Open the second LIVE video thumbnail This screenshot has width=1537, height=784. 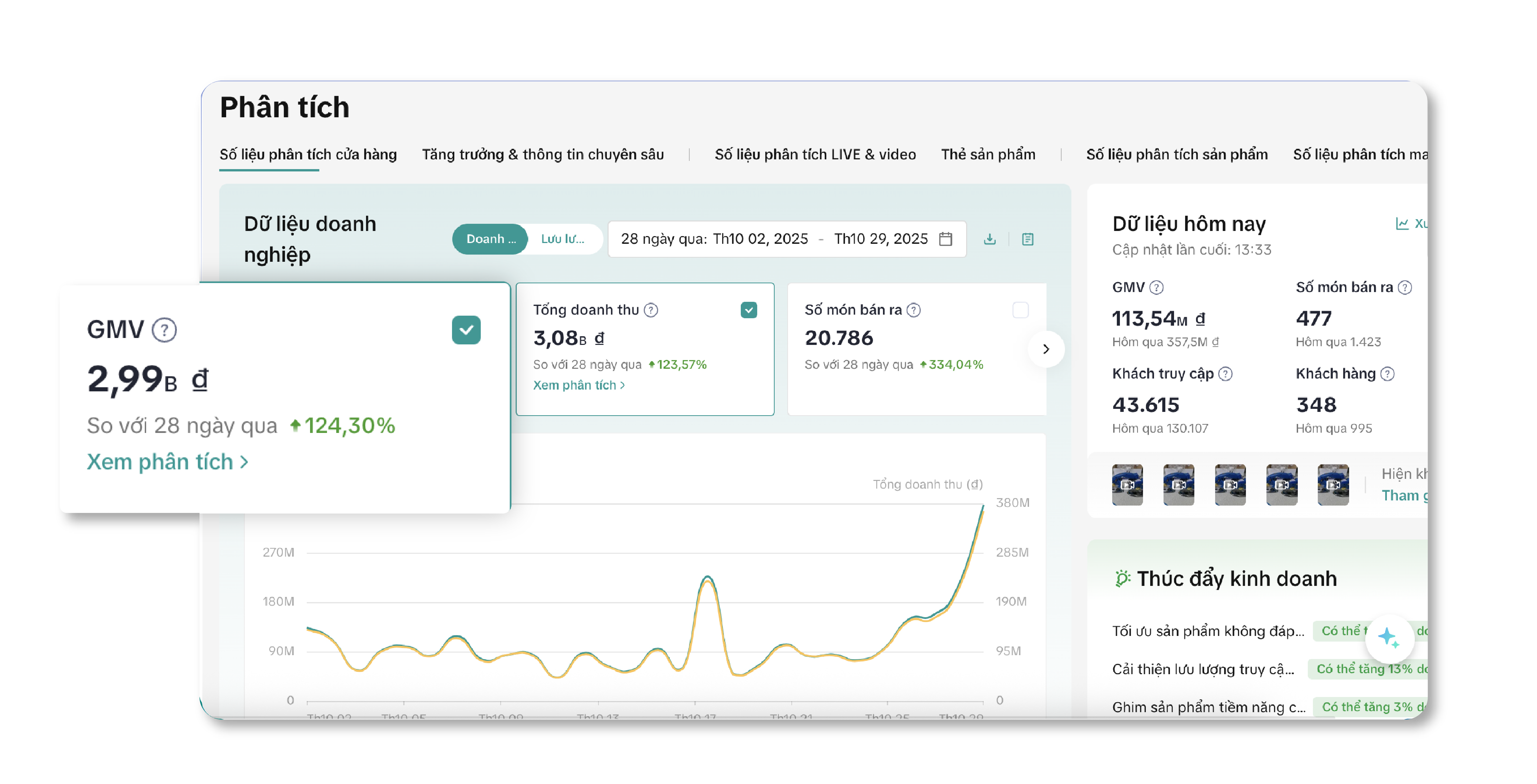(1179, 485)
